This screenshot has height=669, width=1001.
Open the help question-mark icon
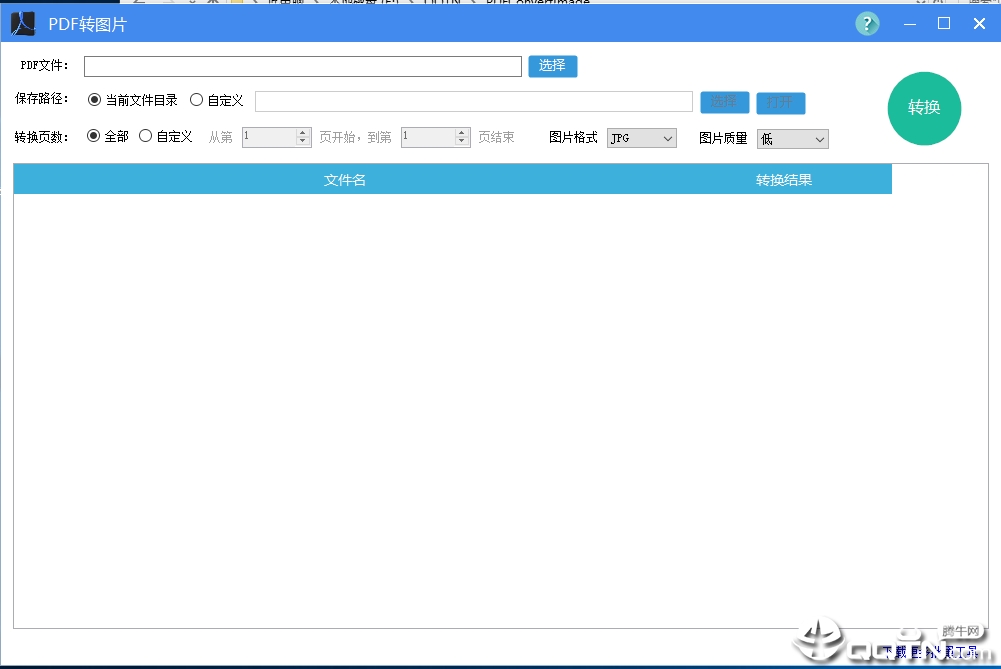point(867,24)
